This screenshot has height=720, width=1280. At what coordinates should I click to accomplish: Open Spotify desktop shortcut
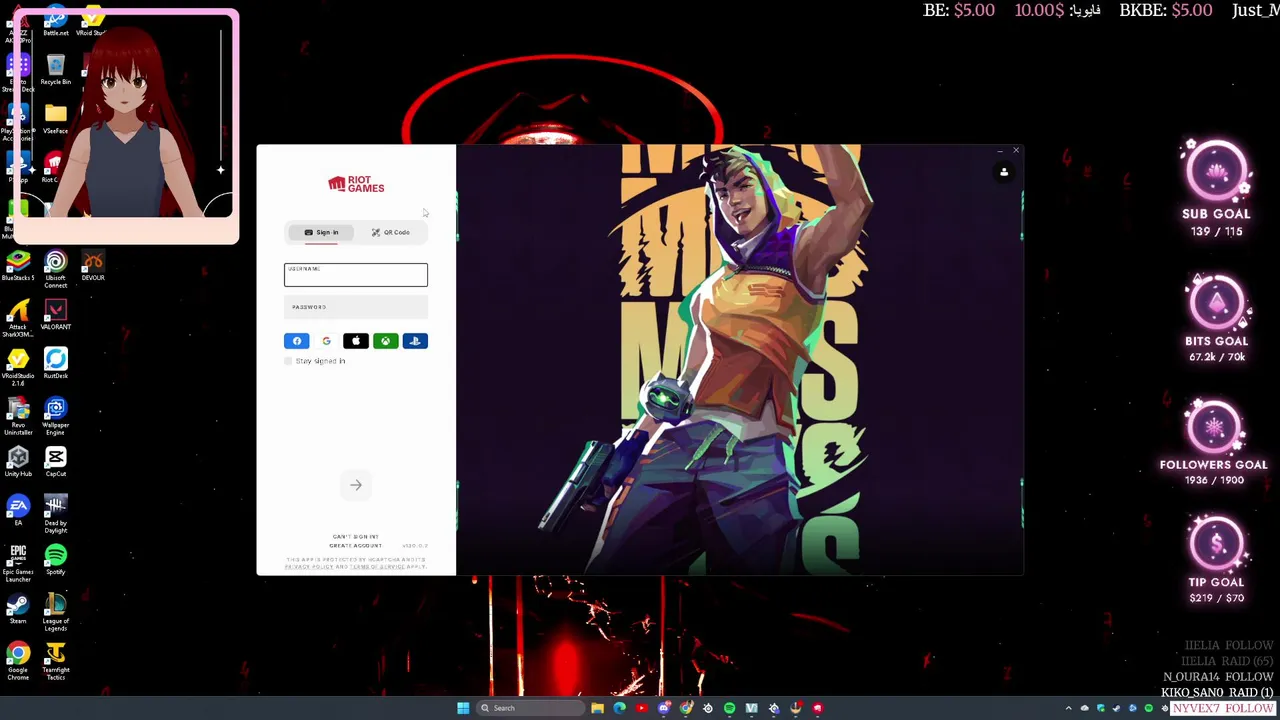(55, 560)
